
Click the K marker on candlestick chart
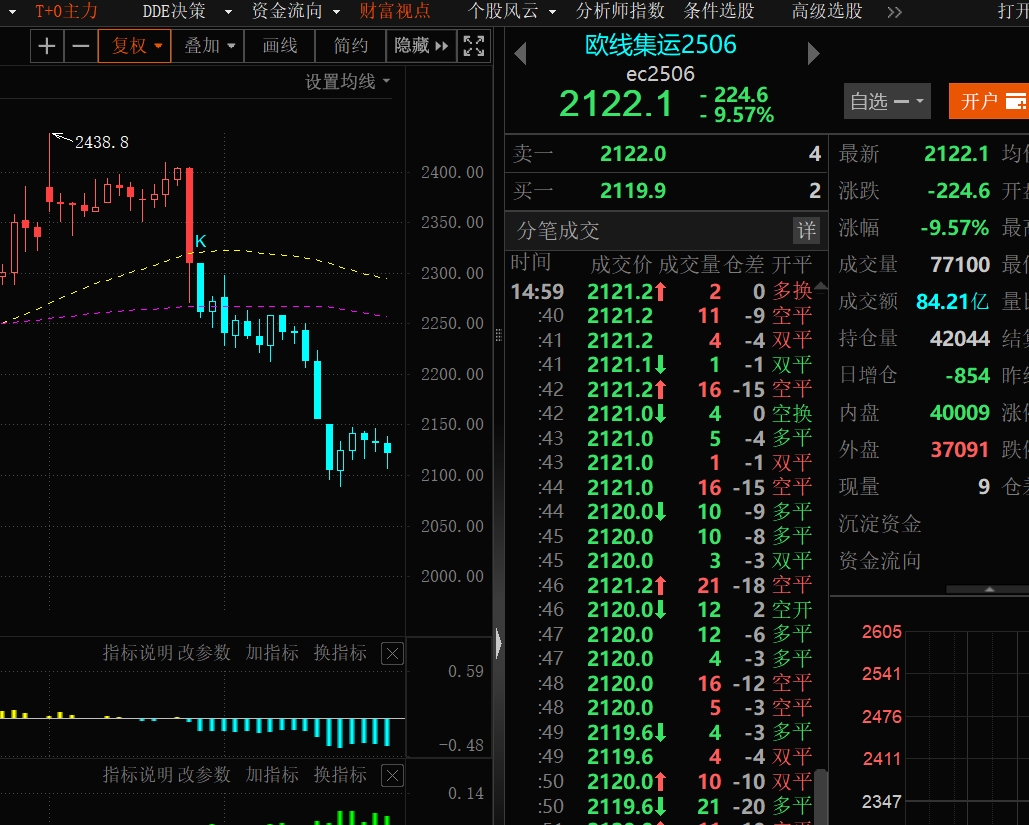[x=201, y=241]
